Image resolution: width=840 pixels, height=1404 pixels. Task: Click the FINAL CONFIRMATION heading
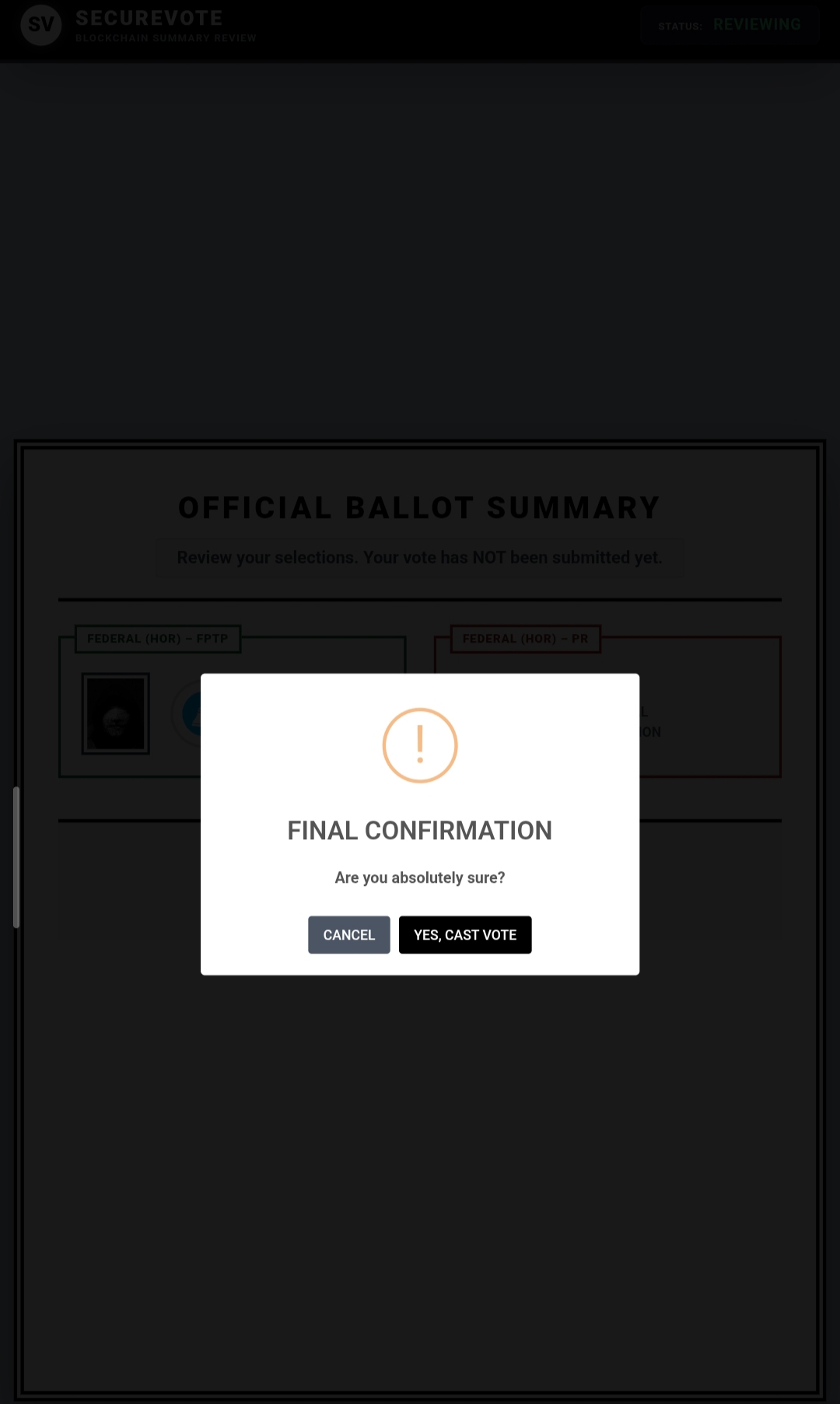[420, 831]
